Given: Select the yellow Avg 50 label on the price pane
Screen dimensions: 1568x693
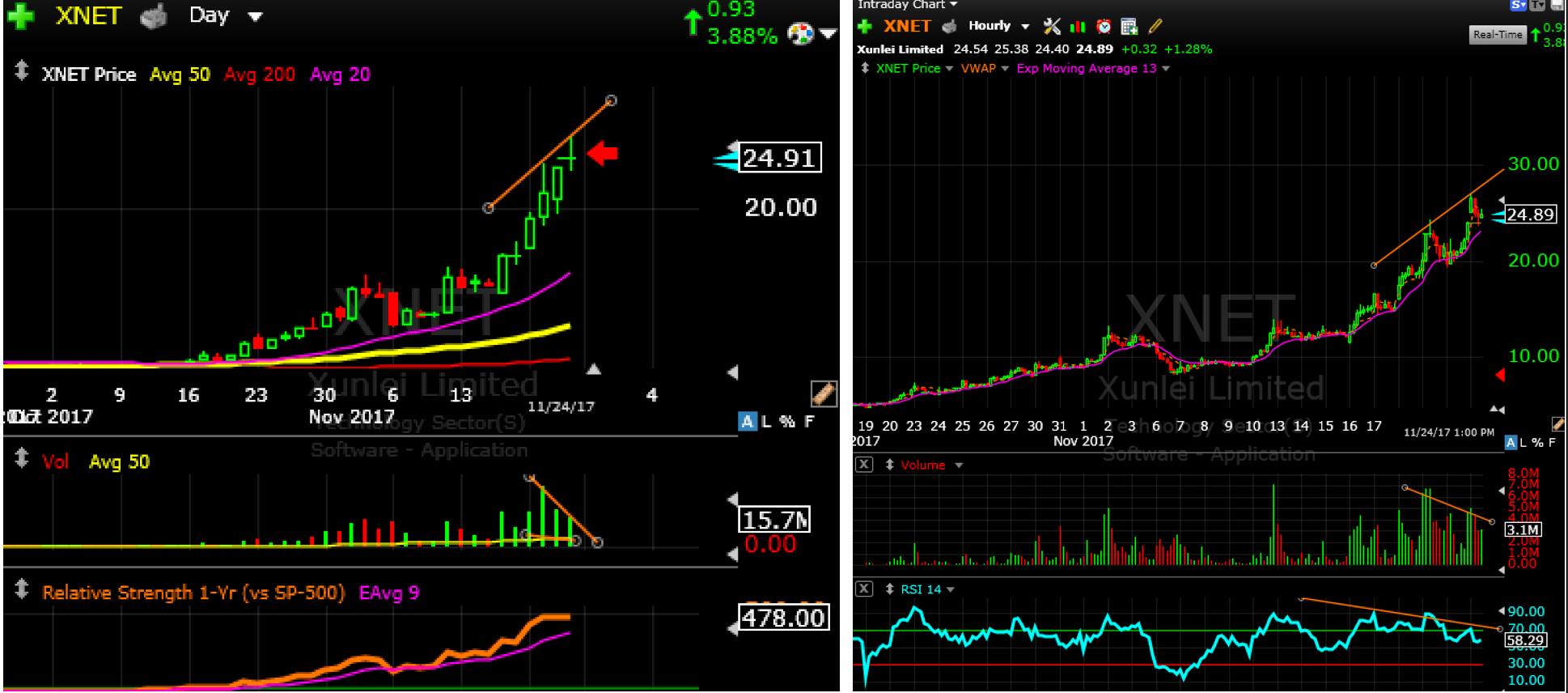Looking at the screenshot, I should [x=180, y=74].
